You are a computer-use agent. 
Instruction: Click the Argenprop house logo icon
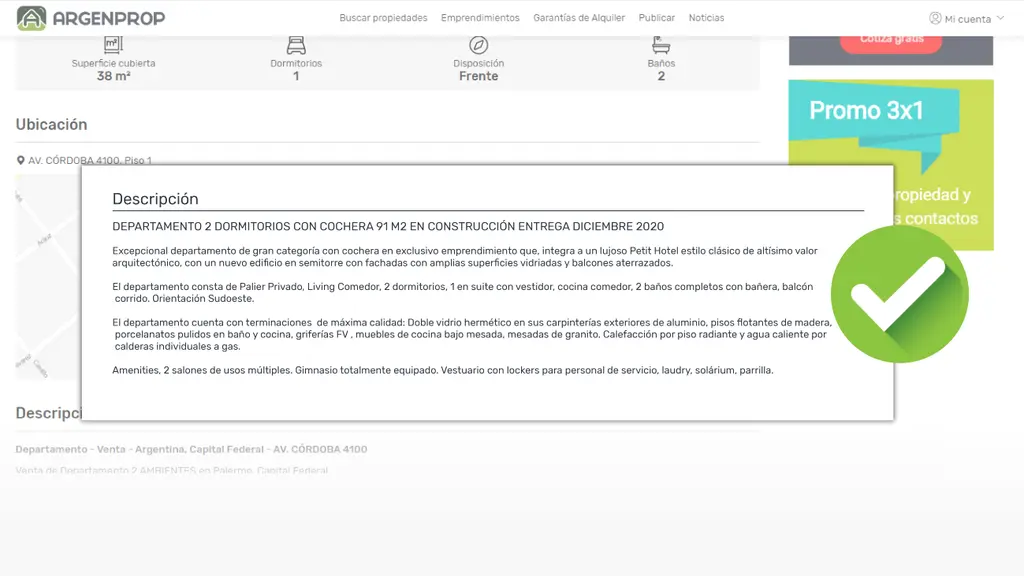point(31,18)
